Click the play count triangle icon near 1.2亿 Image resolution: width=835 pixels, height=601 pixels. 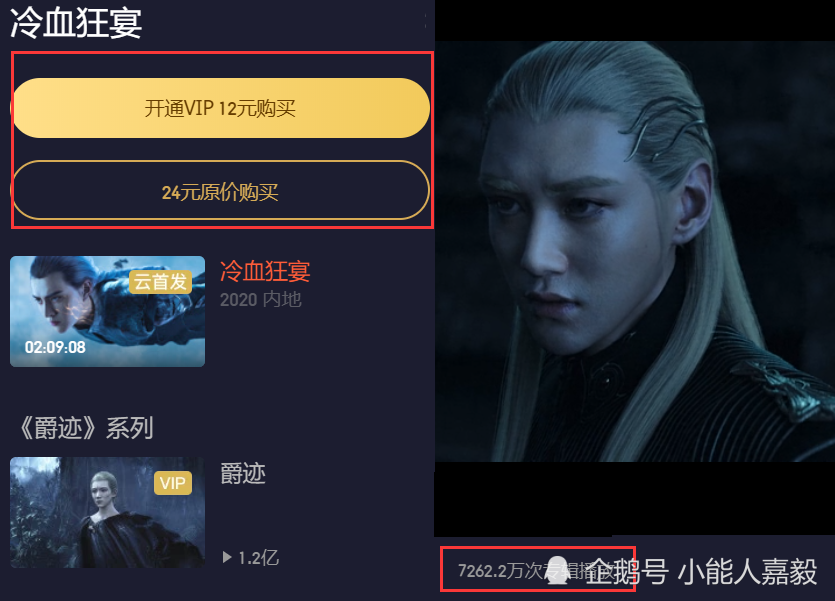[227, 557]
